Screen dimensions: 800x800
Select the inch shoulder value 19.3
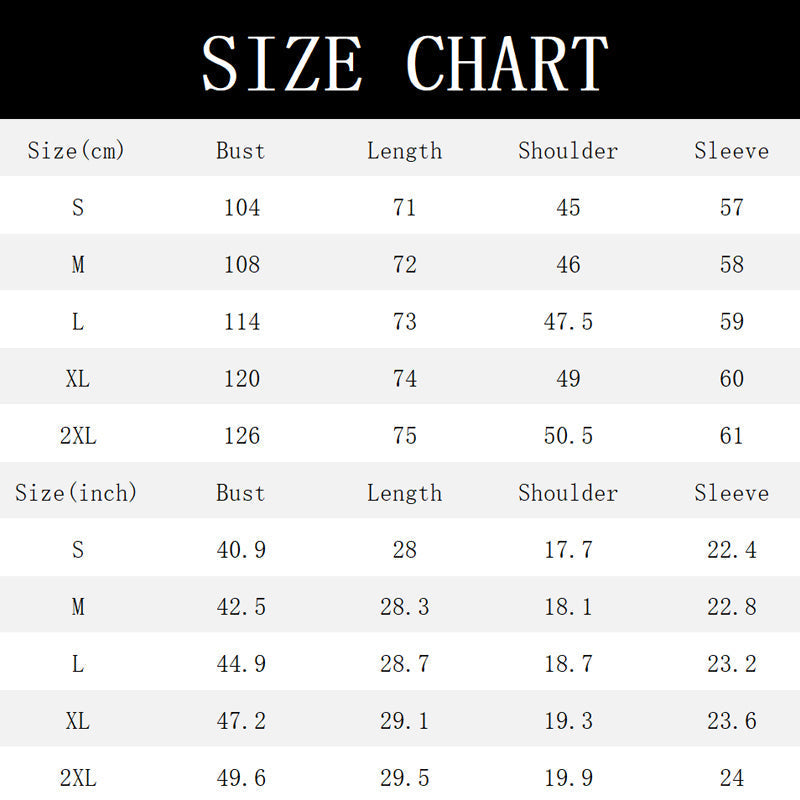pyautogui.click(x=568, y=721)
